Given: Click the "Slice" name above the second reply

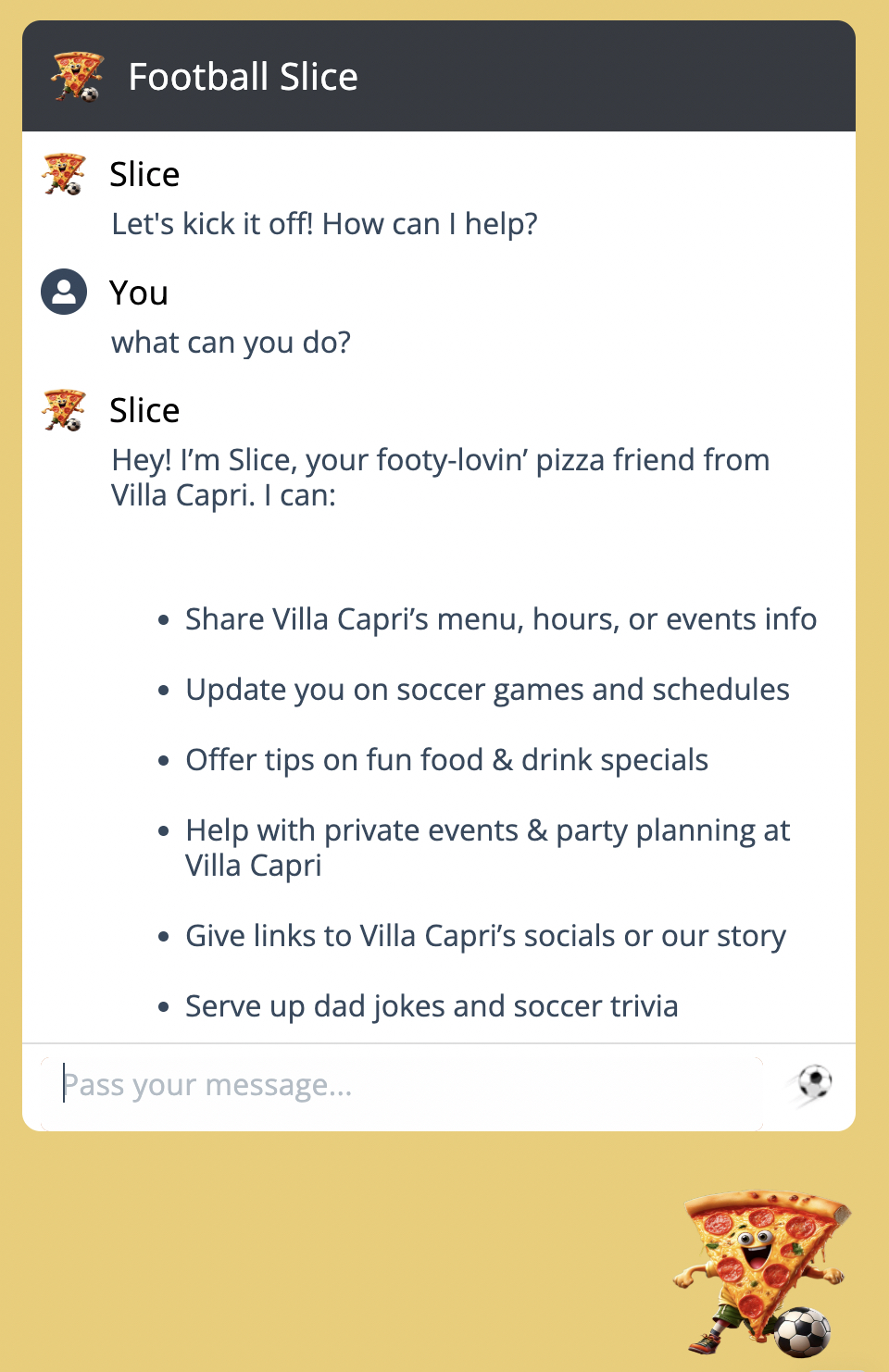Looking at the screenshot, I should tap(144, 410).
